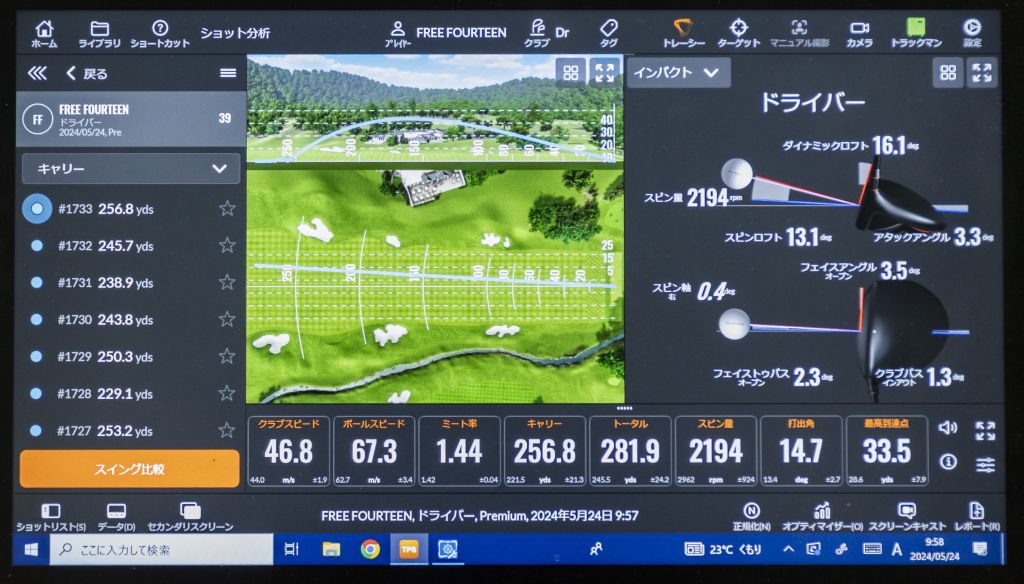The height and width of the screenshot is (584, 1024).
Task: Favorite shot #1733 with star
Action: coord(227,208)
